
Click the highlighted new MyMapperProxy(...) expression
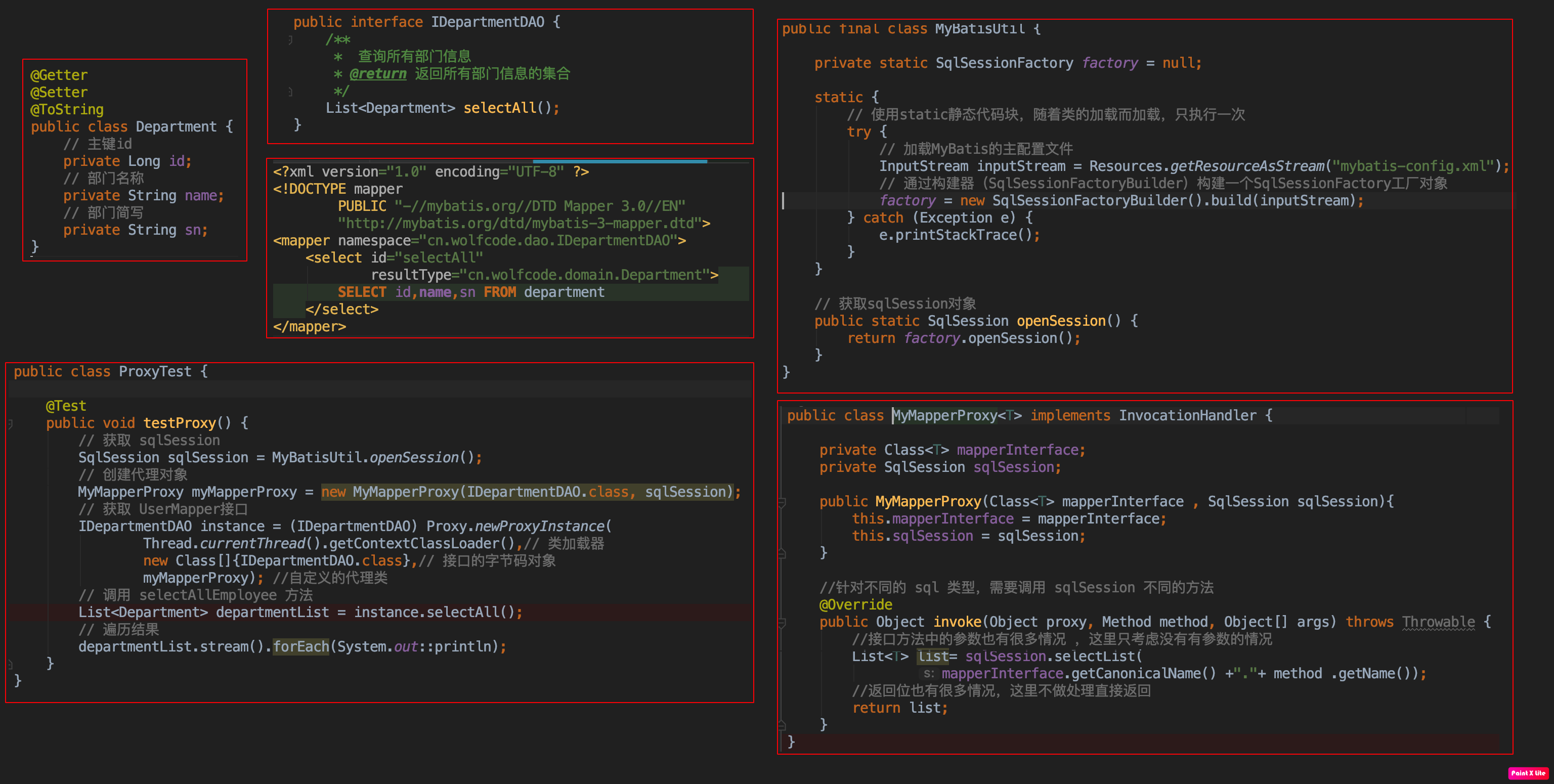pos(527,492)
